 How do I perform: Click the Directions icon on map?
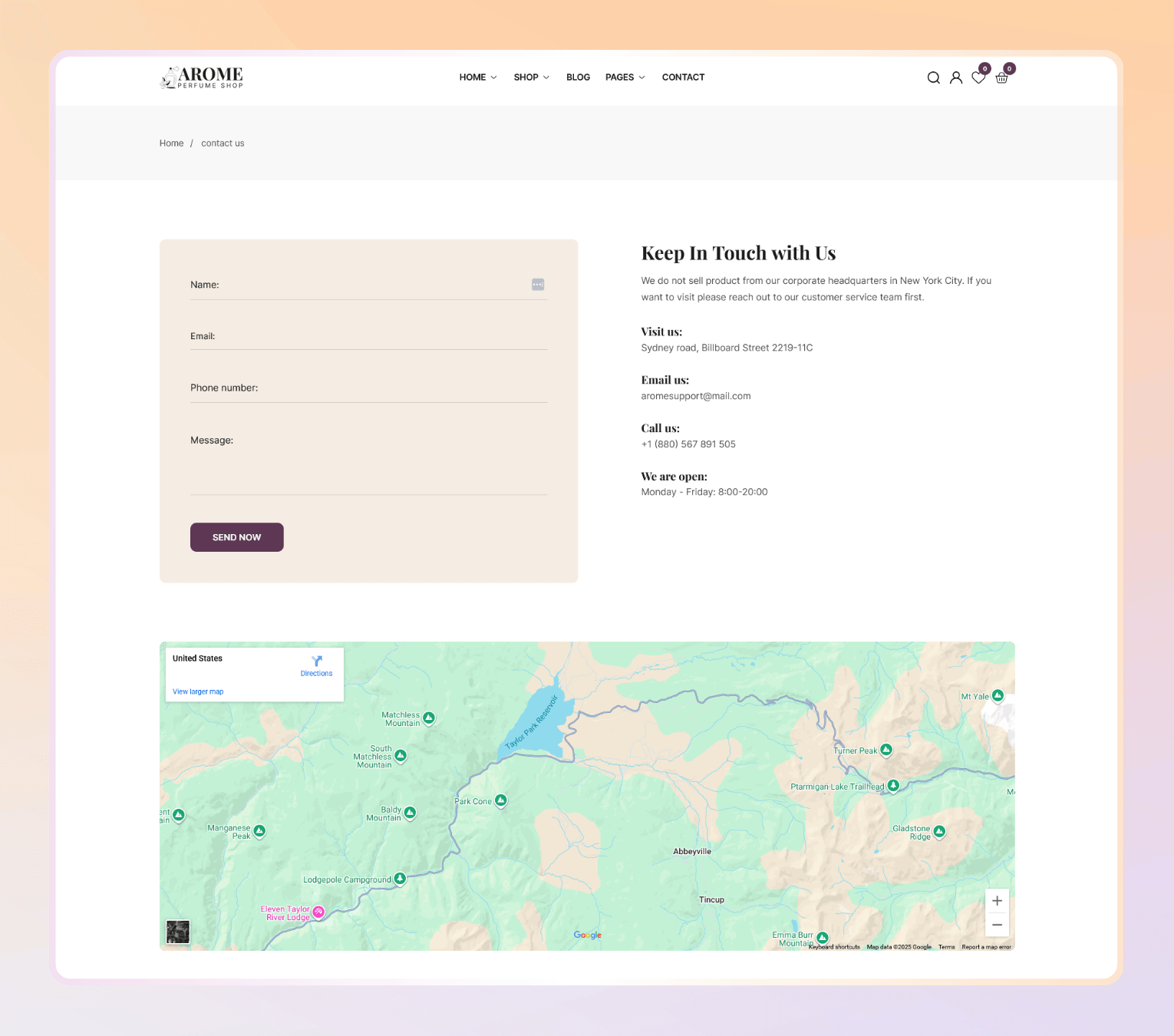[317, 661]
